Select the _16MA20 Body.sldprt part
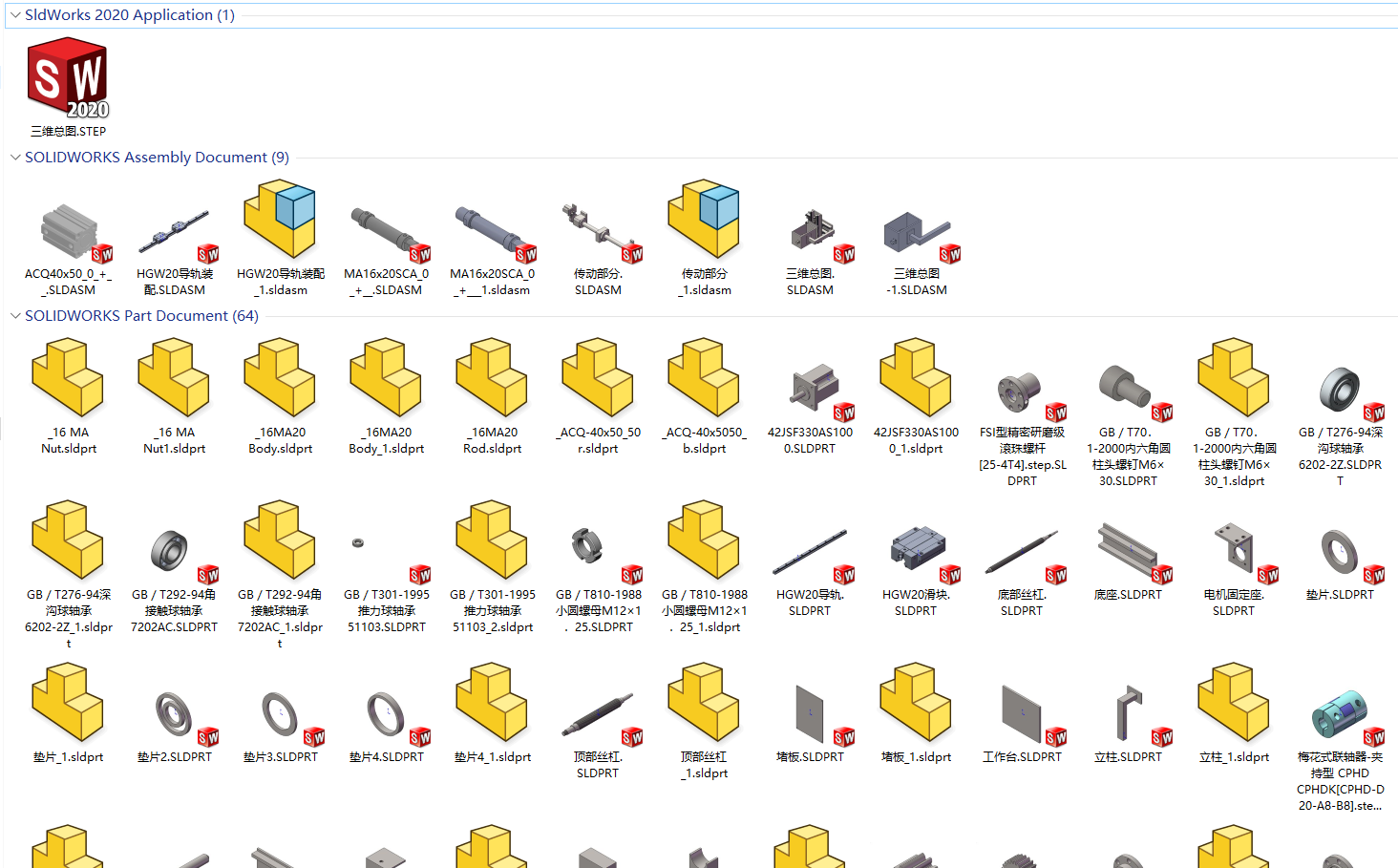 coord(280,396)
